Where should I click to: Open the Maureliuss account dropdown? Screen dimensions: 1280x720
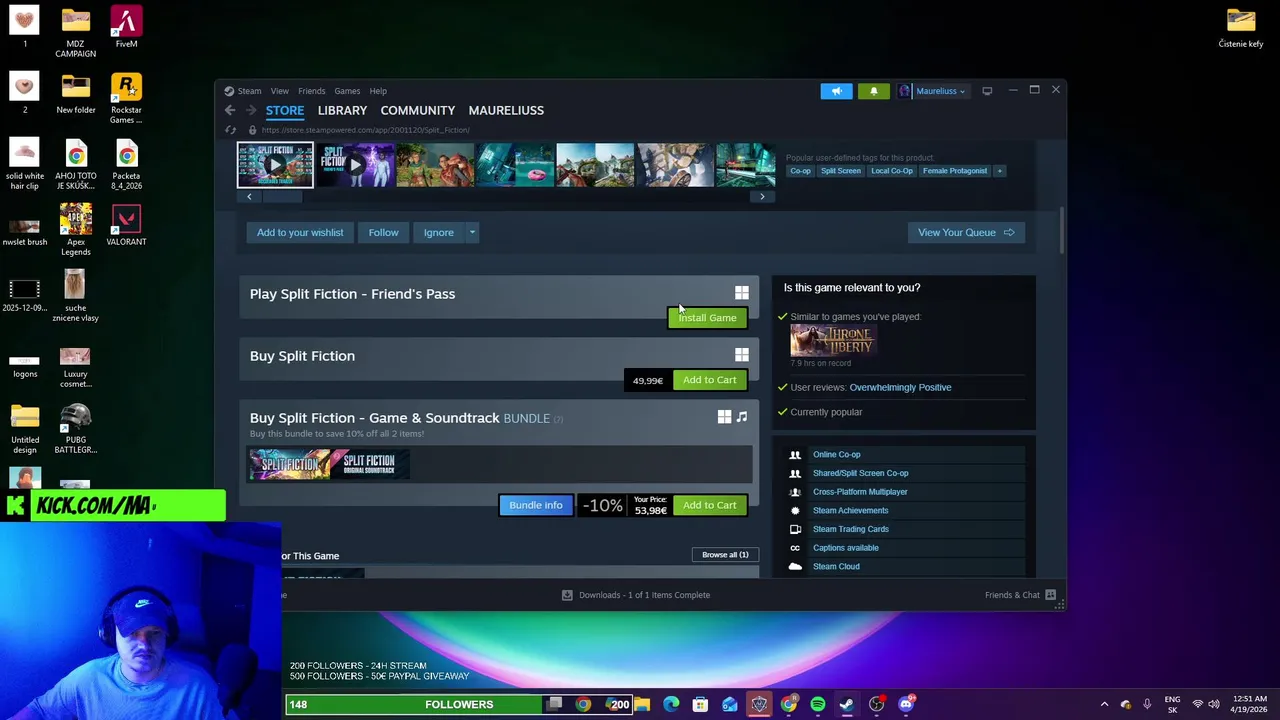coord(933,91)
